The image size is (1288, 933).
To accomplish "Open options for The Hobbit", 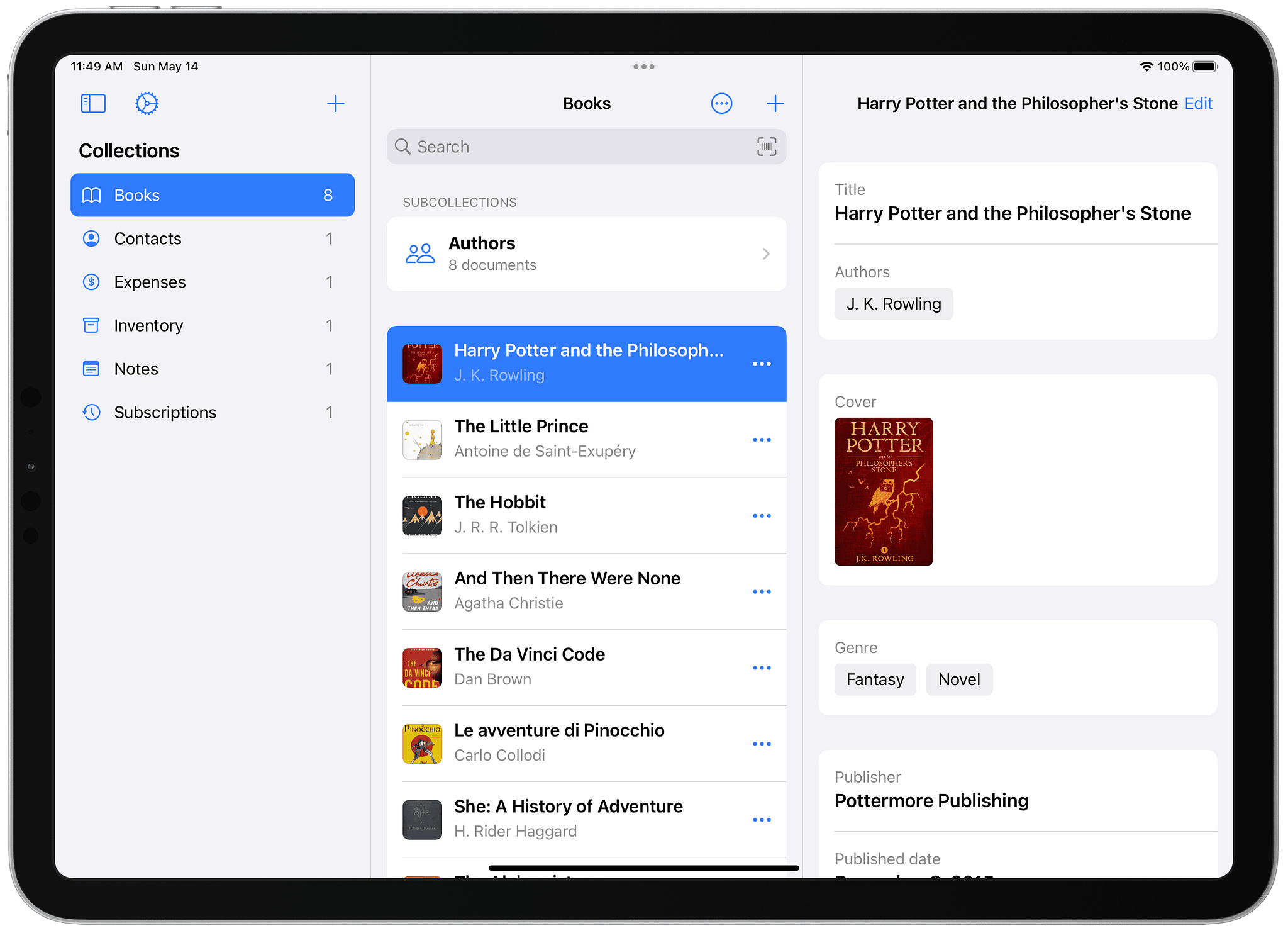I will (762, 516).
